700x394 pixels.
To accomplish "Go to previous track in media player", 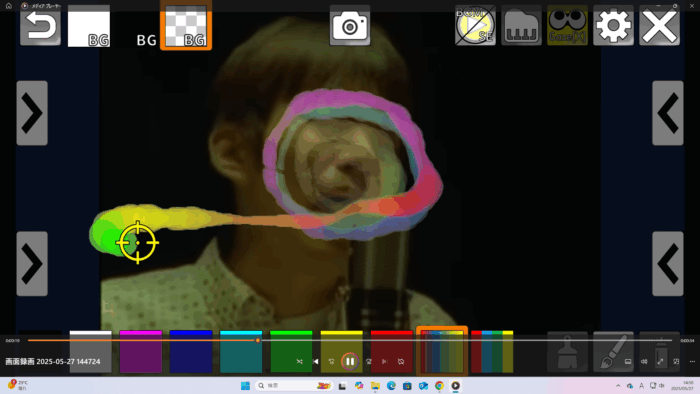I will pos(316,361).
